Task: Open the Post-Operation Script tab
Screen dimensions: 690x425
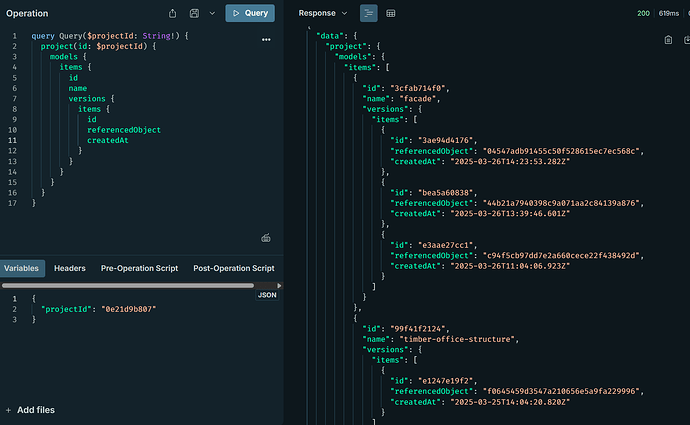Action: point(234,268)
